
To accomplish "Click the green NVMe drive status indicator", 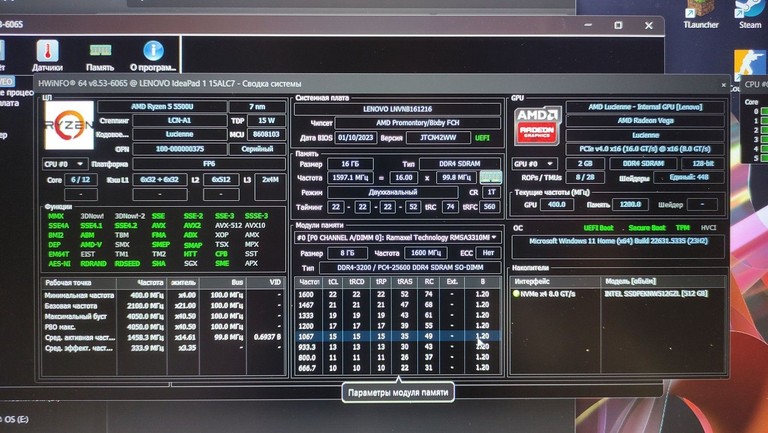I will point(516,293).
